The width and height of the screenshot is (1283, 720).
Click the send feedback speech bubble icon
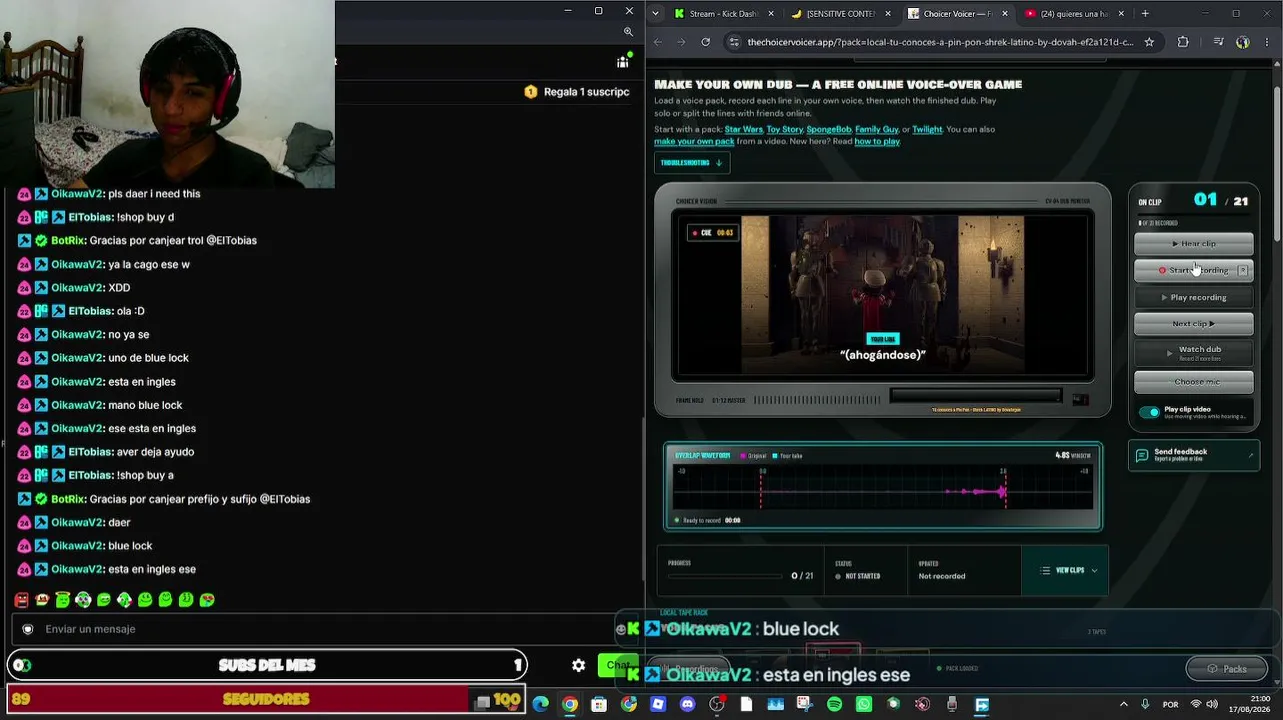pyautogui.click(x=1142, y=455)
